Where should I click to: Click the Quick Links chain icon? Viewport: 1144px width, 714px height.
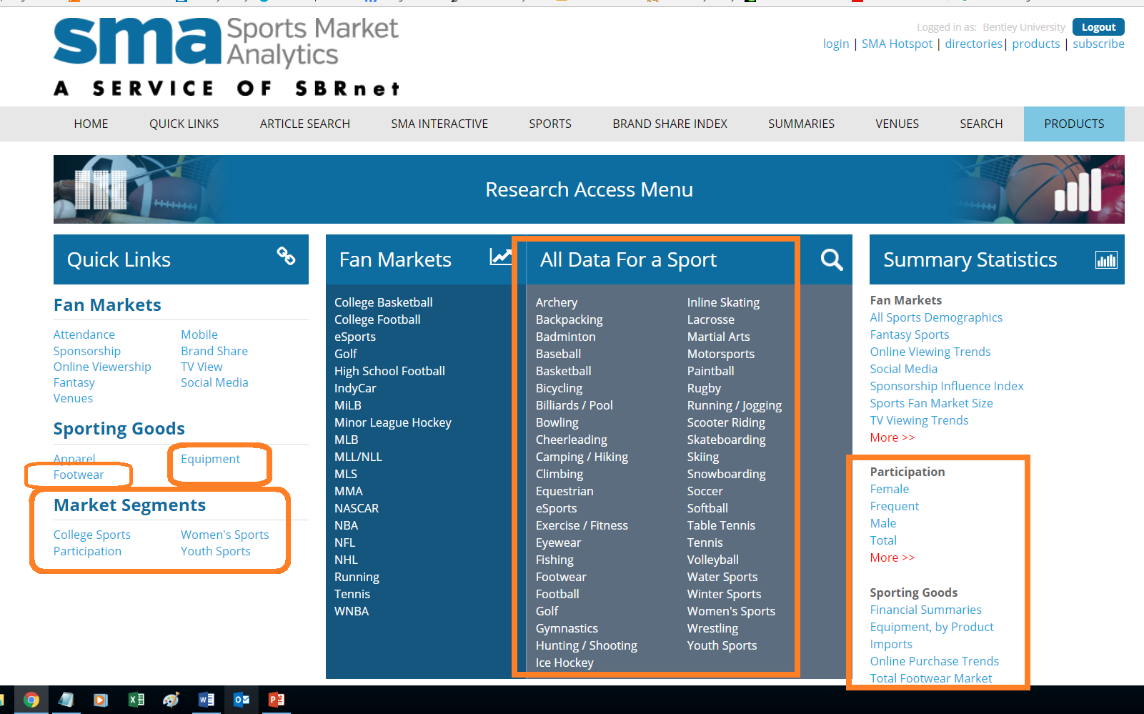coord(286,256)
